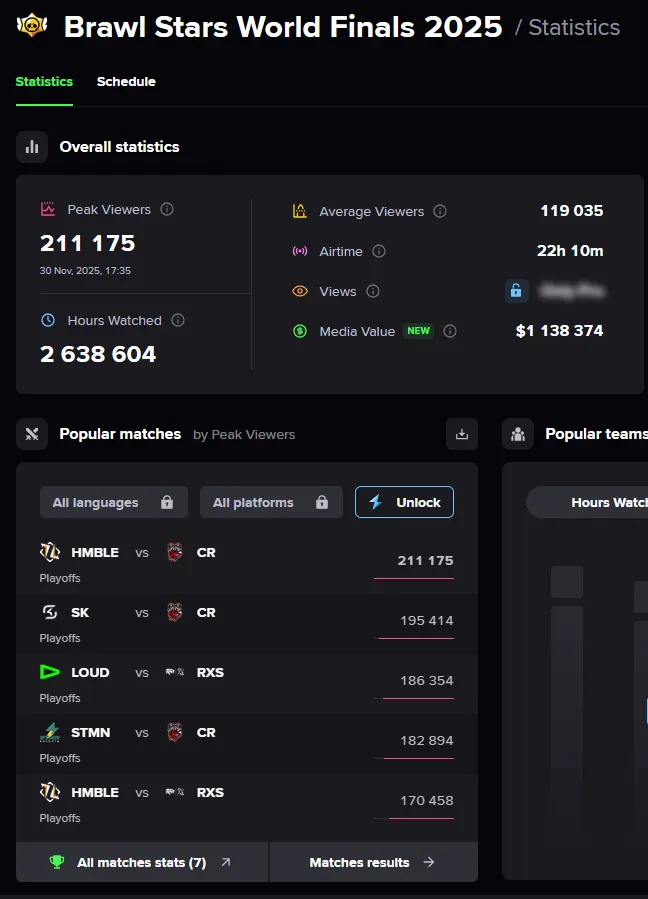The height and width of the screenshot is (899, 648).
Task: Click the Average Viewers crown icon
Action: 299,211
